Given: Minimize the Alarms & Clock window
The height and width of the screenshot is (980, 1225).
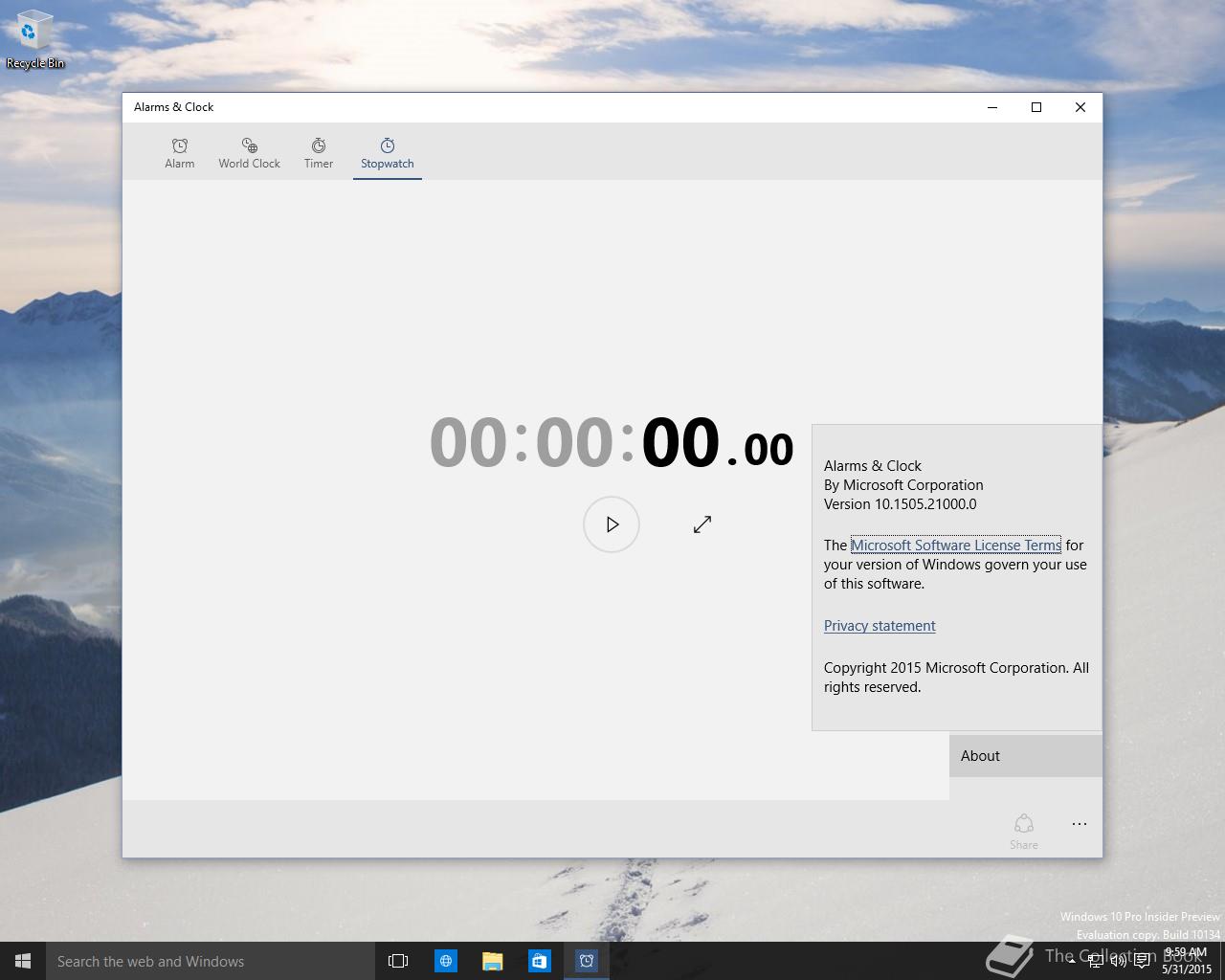Looking at the screenshot, I should (992, 107).
